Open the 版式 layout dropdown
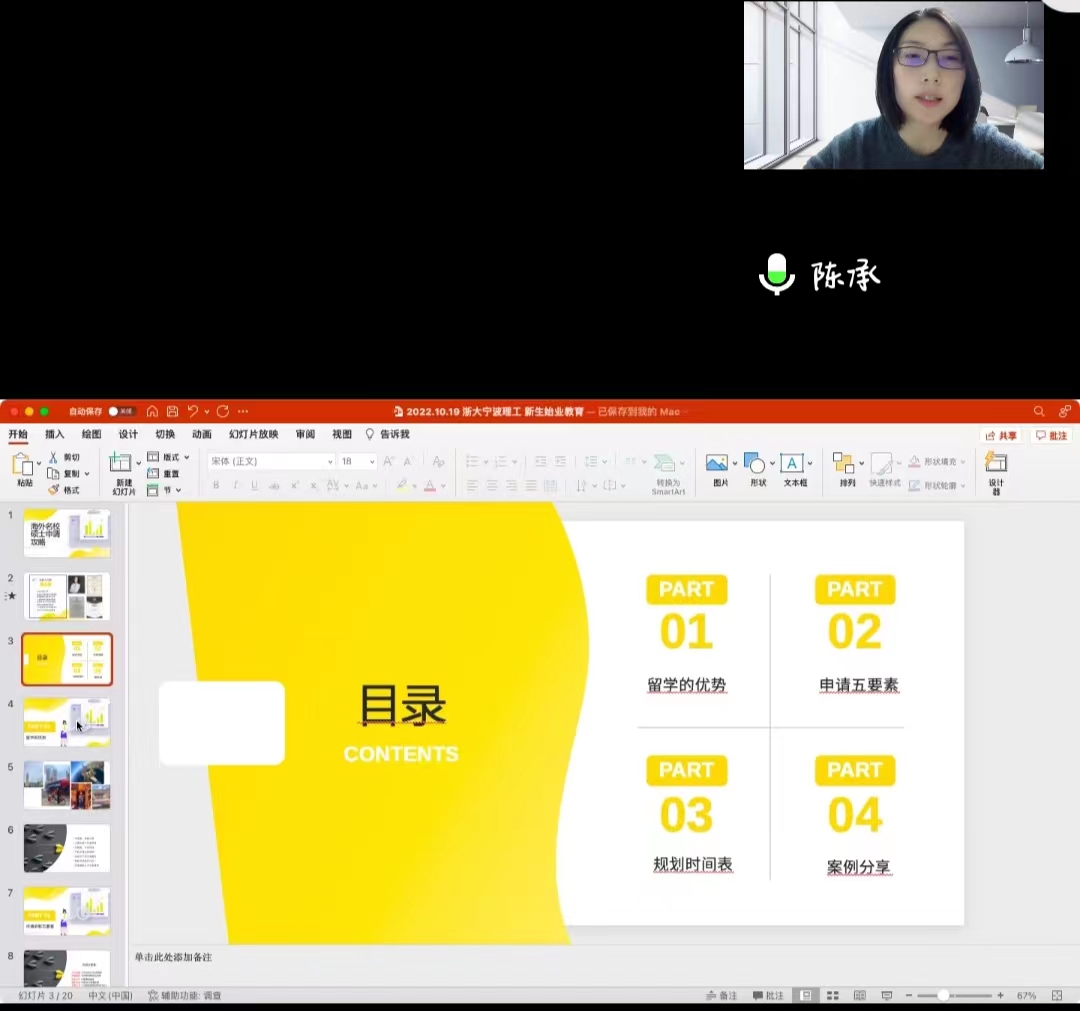 (169, 457)
